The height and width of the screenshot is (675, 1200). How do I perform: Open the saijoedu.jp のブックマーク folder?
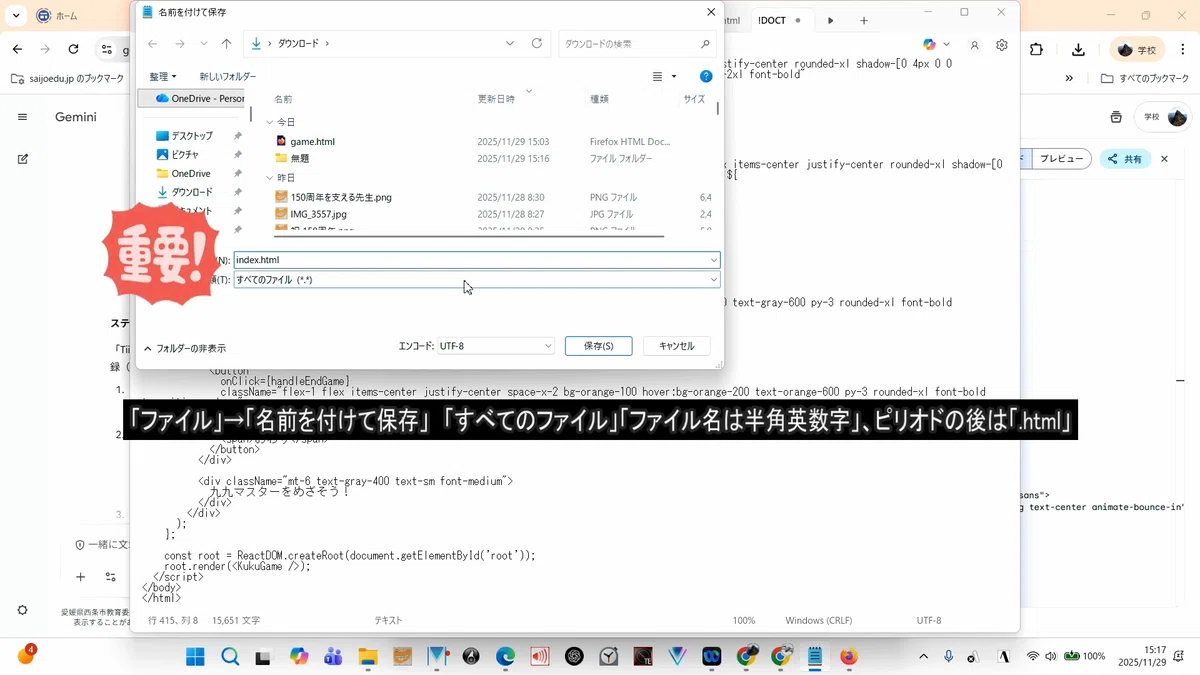coord(67,78)
